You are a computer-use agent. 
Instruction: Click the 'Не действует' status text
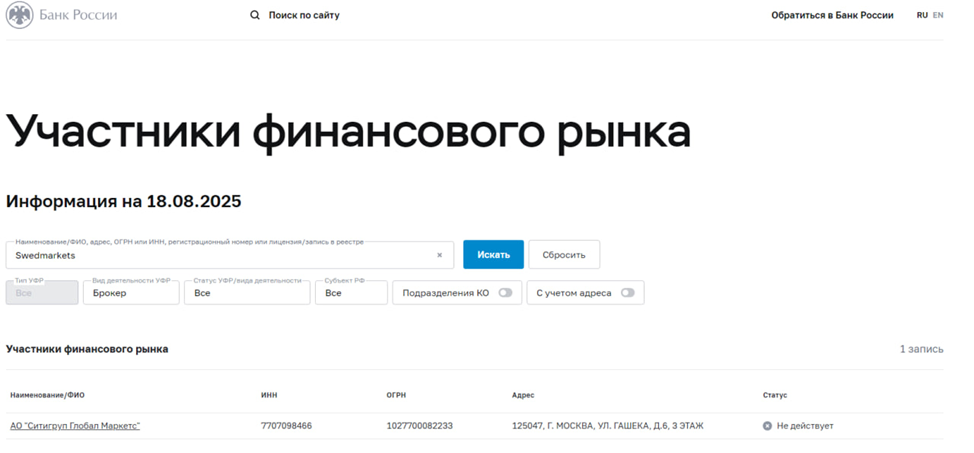coord(805,426)
